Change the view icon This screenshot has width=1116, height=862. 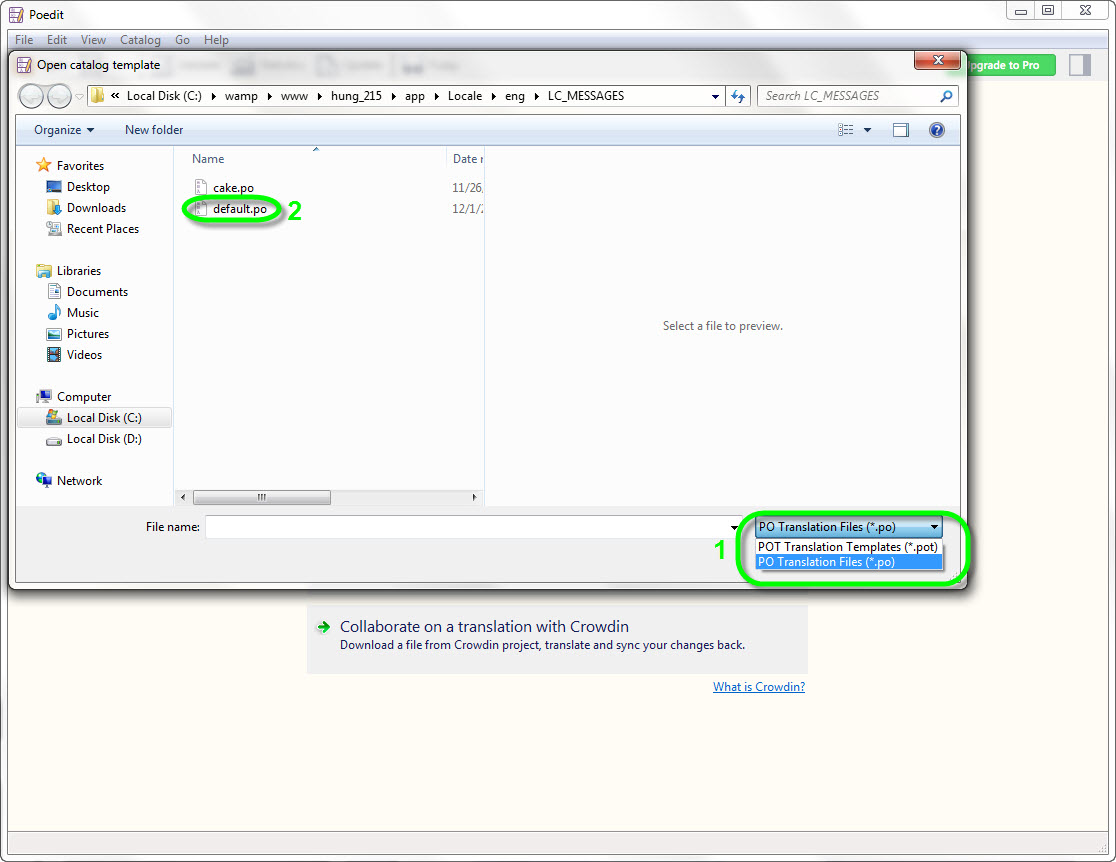click(846, 130)
